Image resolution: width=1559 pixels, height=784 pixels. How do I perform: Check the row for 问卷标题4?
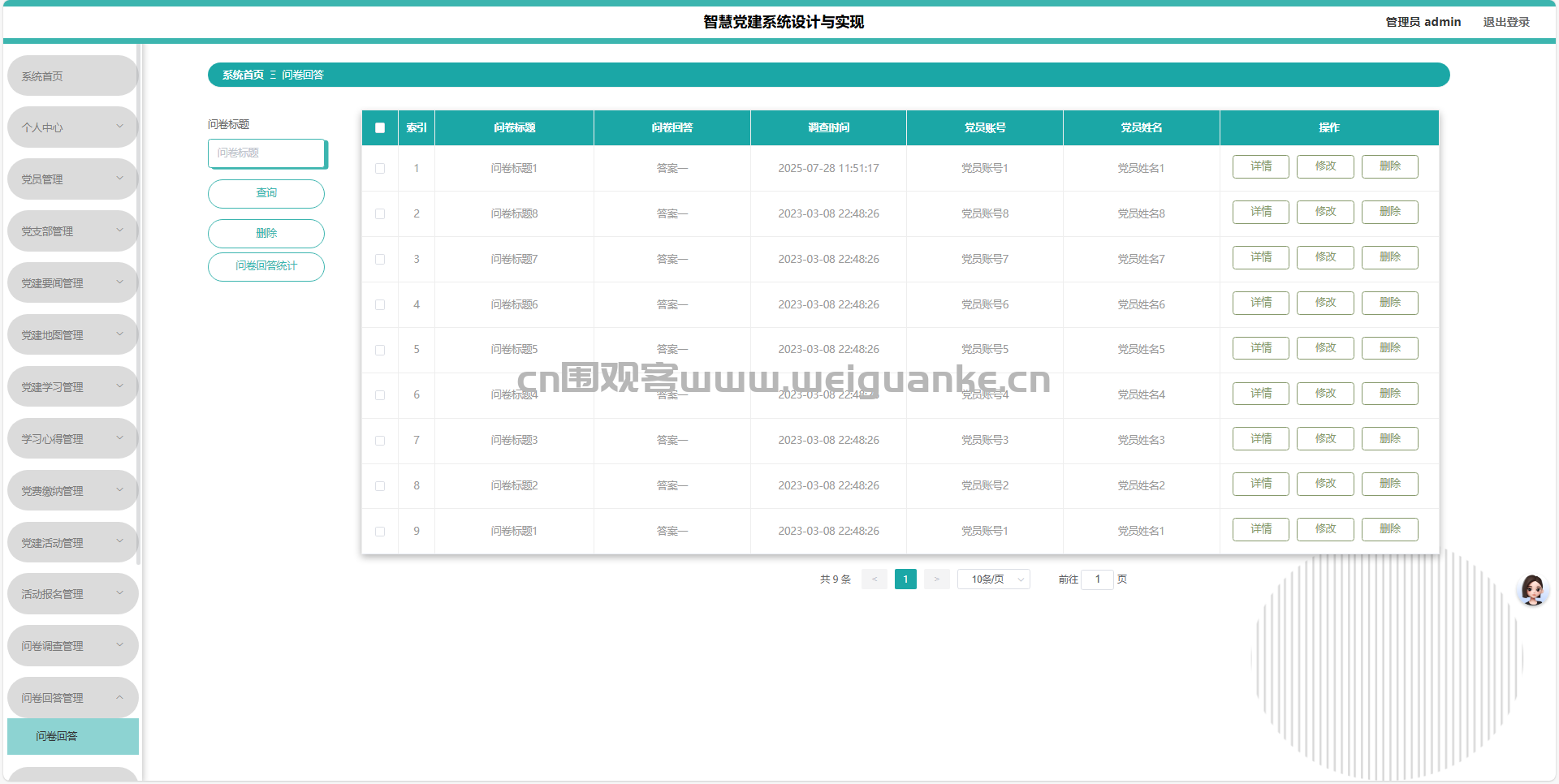[380, 395]
